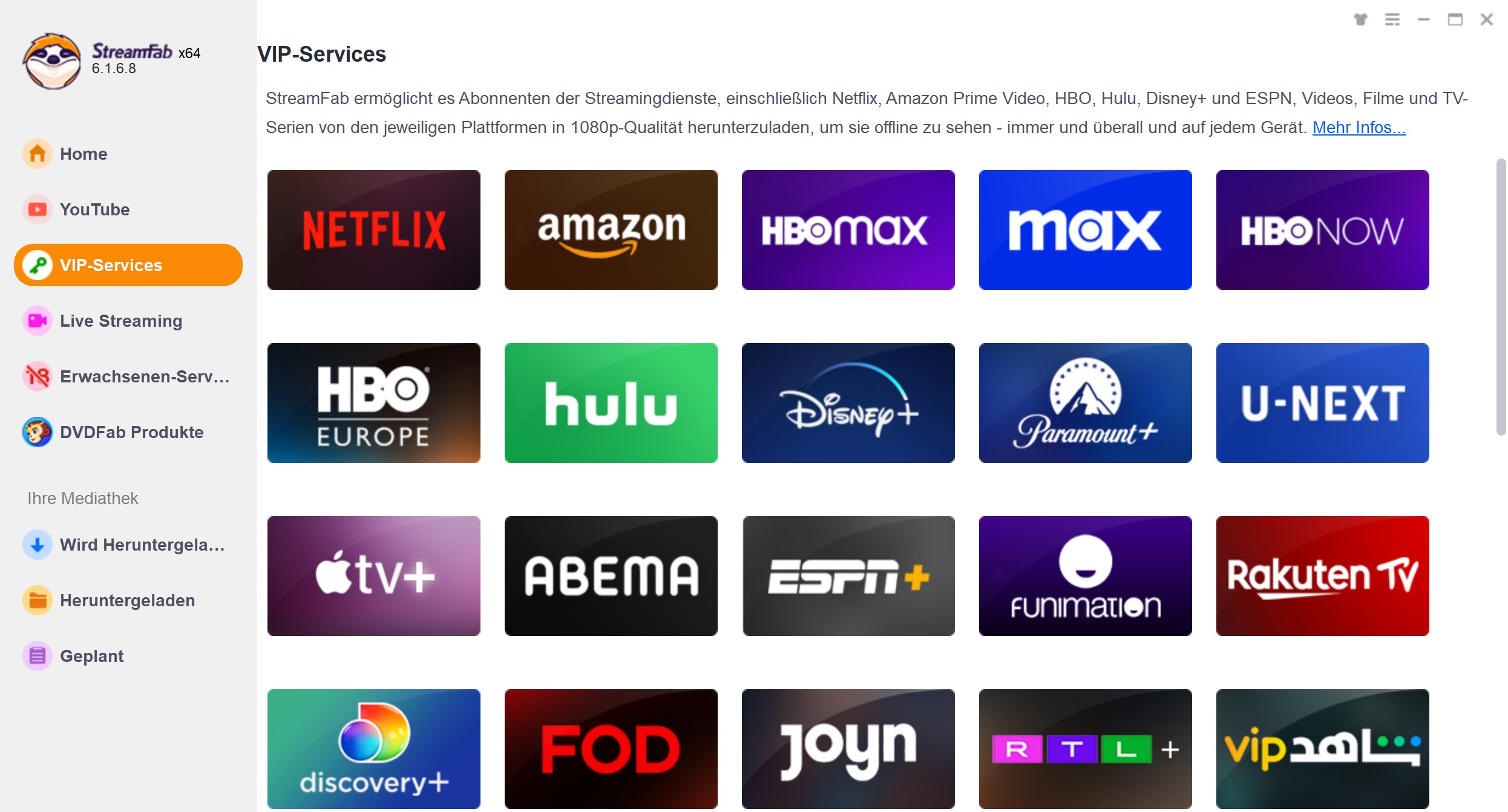Viewport: 1508px width, 812px height.
Task: Select Amazon Prime Video downloader
Action: [x=612, y=228]
